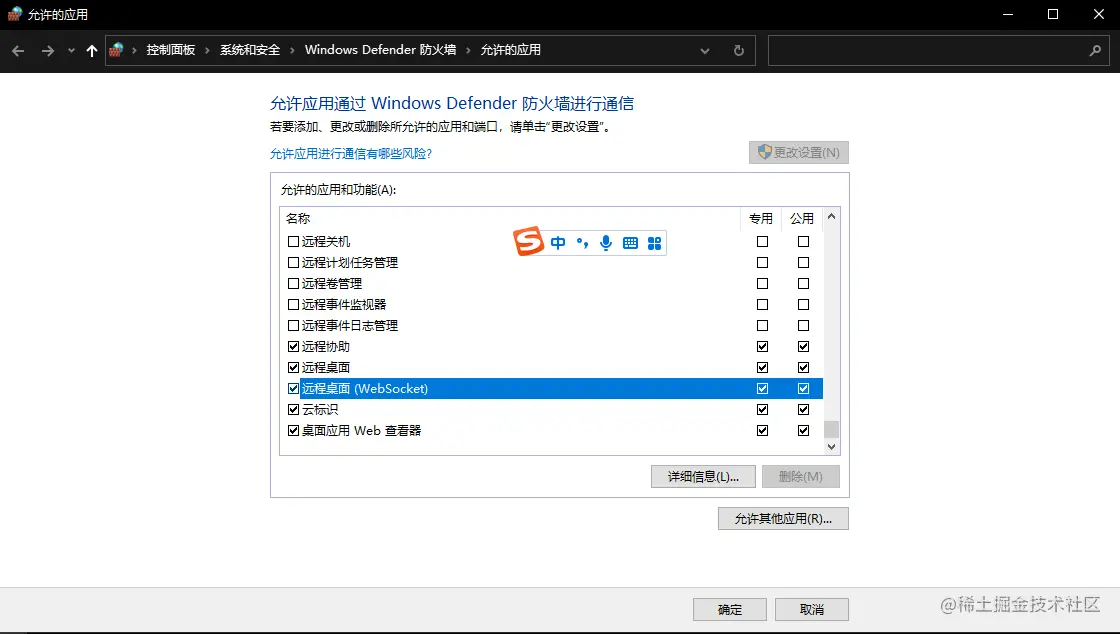The height and width of the screenshot is (634, 1120).
Task: Uncheck 远程桌面 (WebSocket) name checkbox
Action: [x=293, y=388]
